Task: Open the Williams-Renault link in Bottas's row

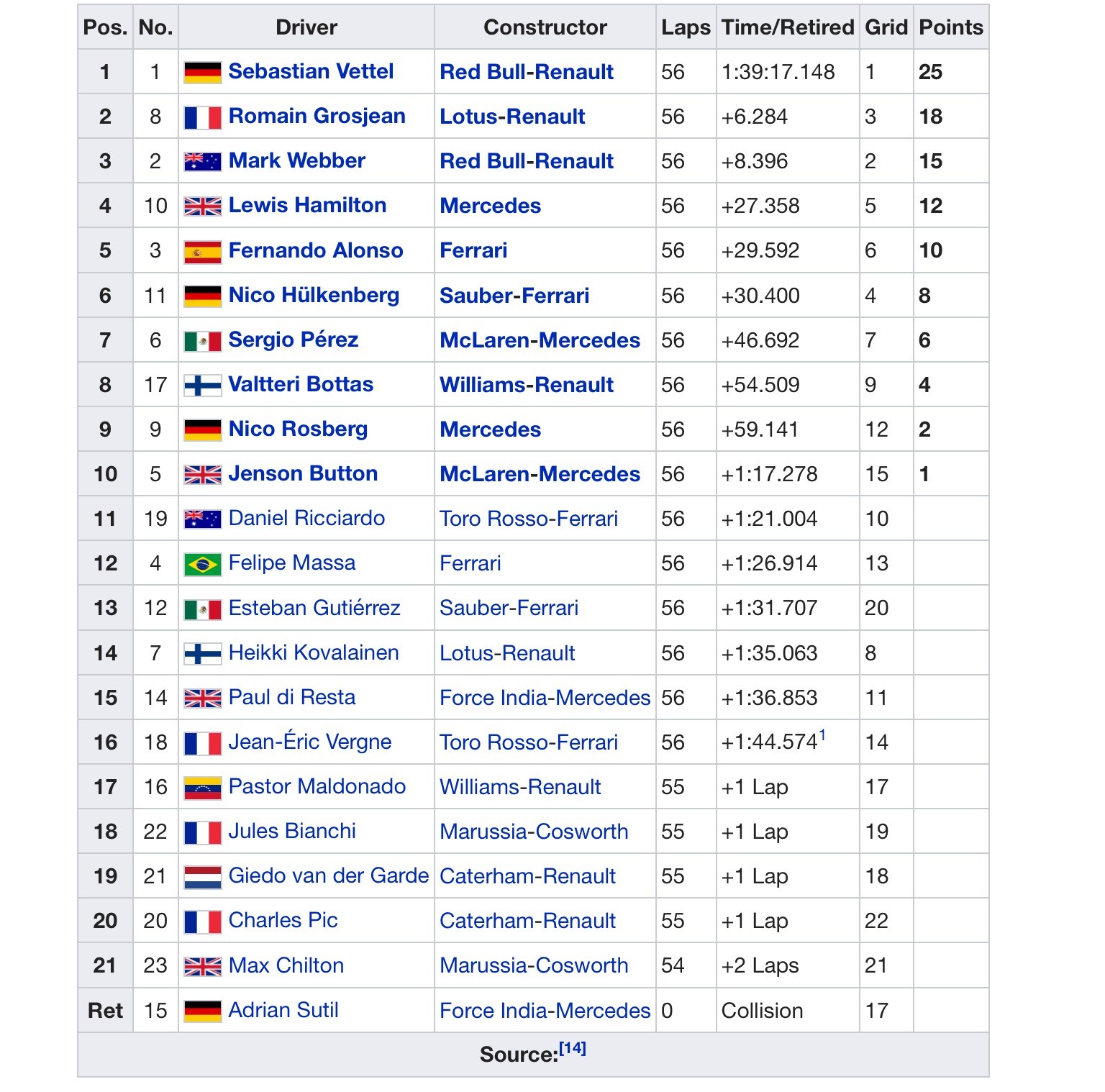Action: (x=527, y=385)
